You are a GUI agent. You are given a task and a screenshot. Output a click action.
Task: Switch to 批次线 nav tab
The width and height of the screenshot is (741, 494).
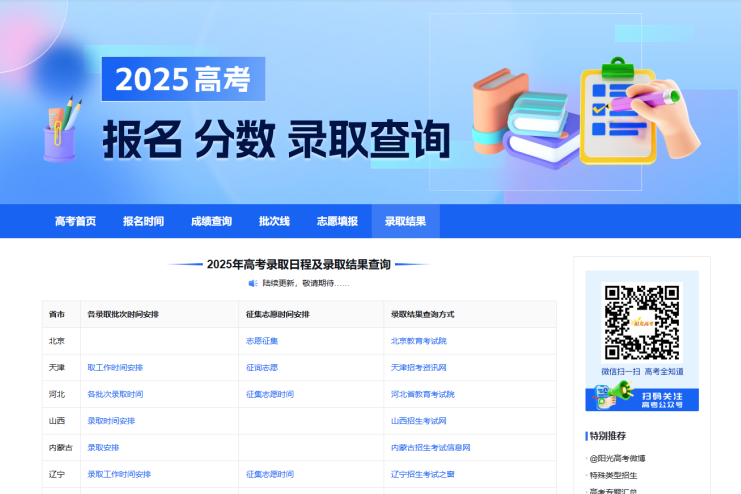(x=274, y=221)
